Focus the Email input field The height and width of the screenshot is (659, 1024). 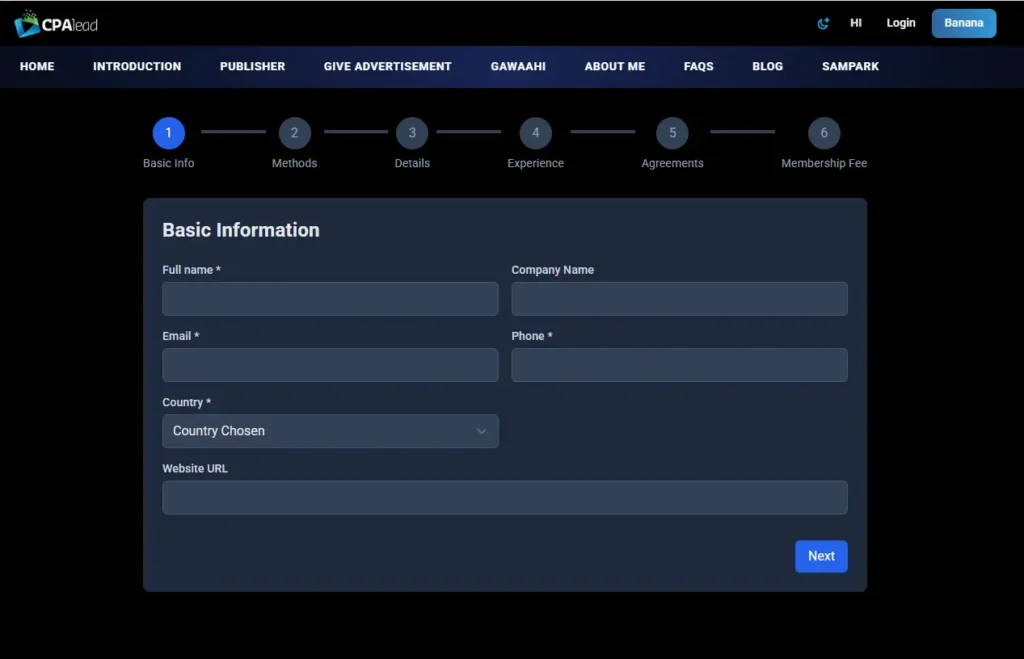click(330, 365)
